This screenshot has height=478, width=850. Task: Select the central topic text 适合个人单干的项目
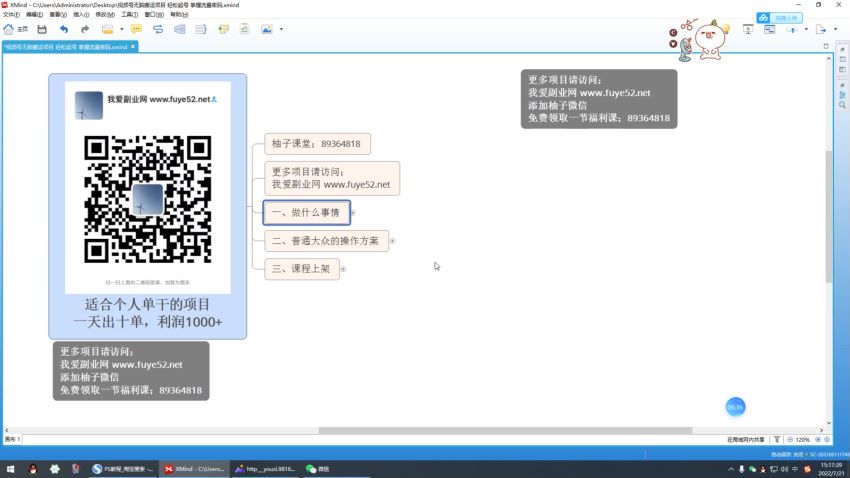[147, 304]
